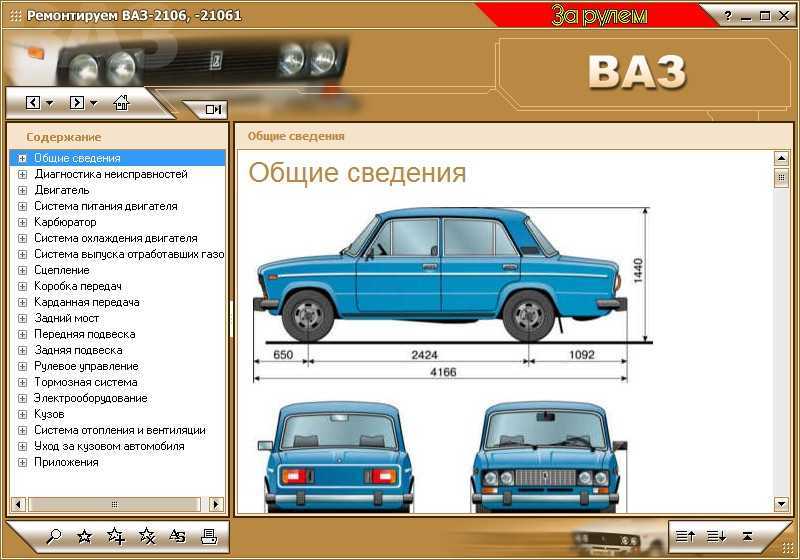Minimize the application window
This screenshot has width=800, height=560.
[x=746, y=16]
